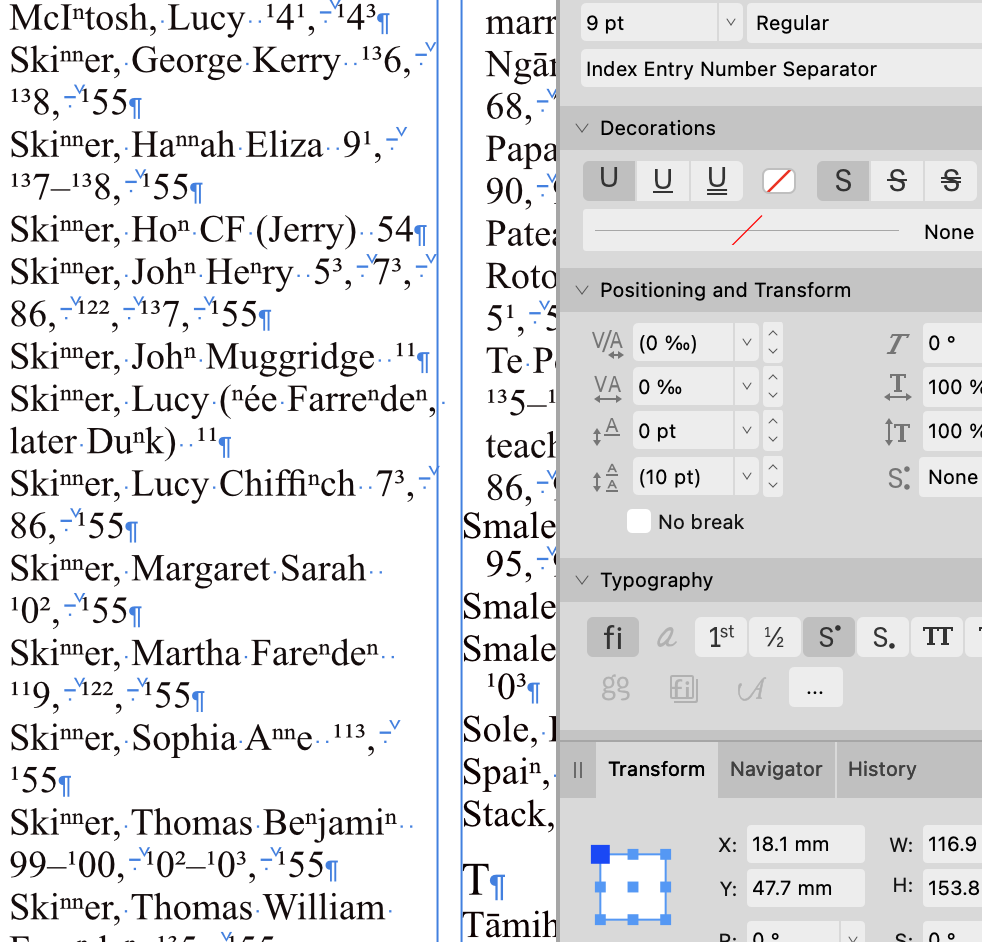Toggle superscript typography button
The height and width of the screenshot is (942, 982).
pyautogui.click(x=828, y=638)
